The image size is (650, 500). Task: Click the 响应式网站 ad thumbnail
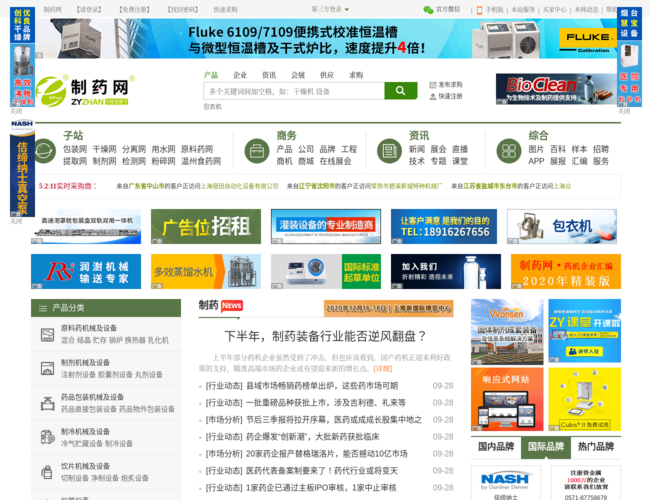coord(507,399)
